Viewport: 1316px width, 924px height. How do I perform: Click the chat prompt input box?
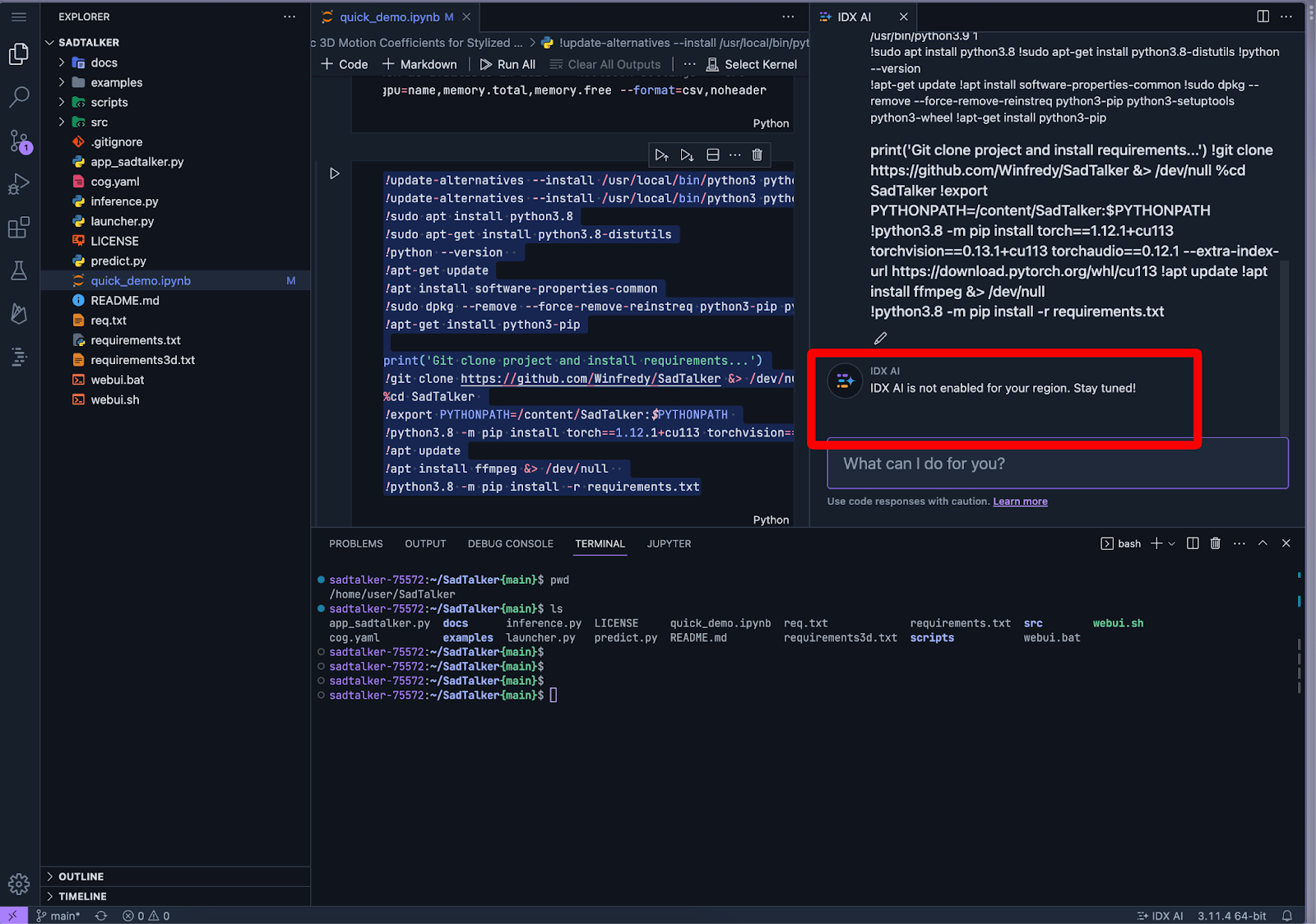(1058, 464)
